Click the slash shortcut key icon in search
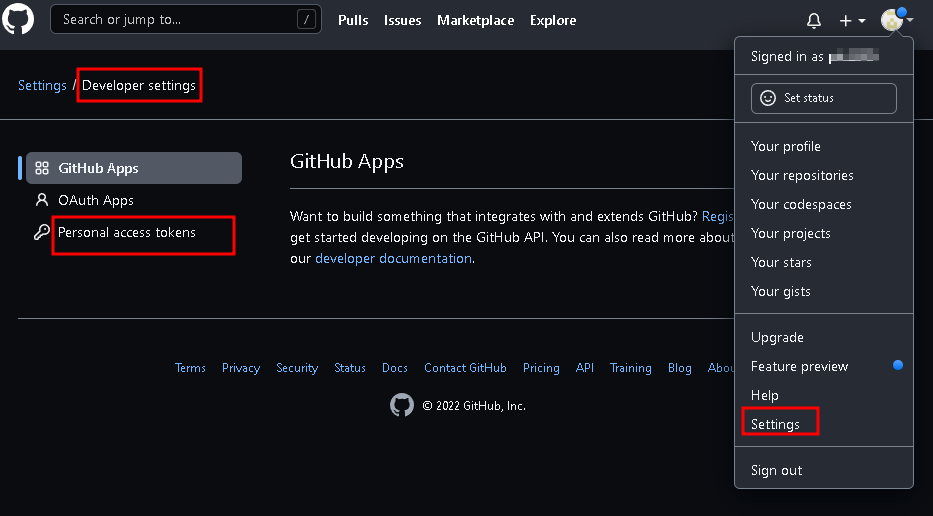Image resolution: width=933 pixels, height=516 pixels. [306, 20]
